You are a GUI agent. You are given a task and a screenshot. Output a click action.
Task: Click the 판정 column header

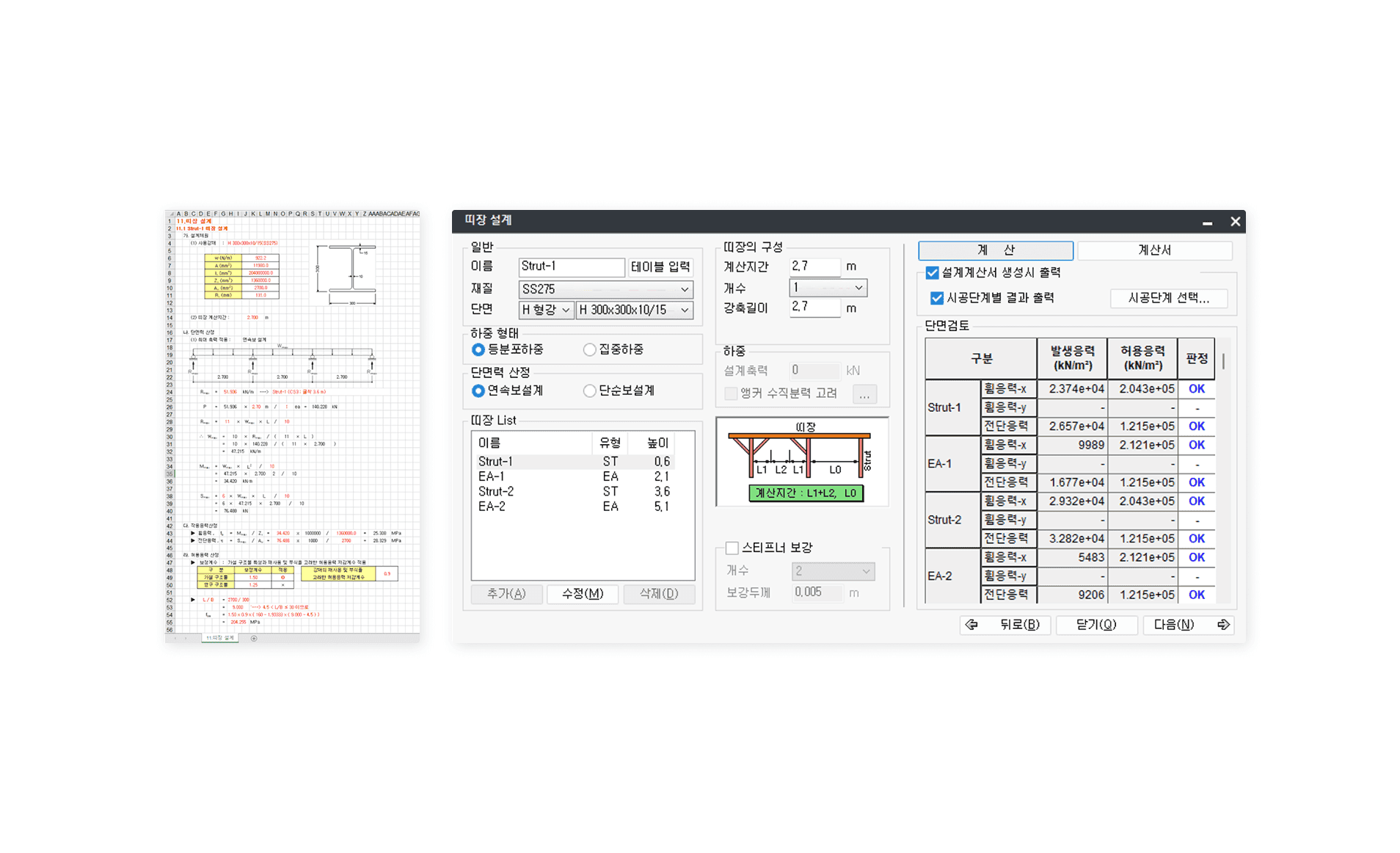[1197, 358]
